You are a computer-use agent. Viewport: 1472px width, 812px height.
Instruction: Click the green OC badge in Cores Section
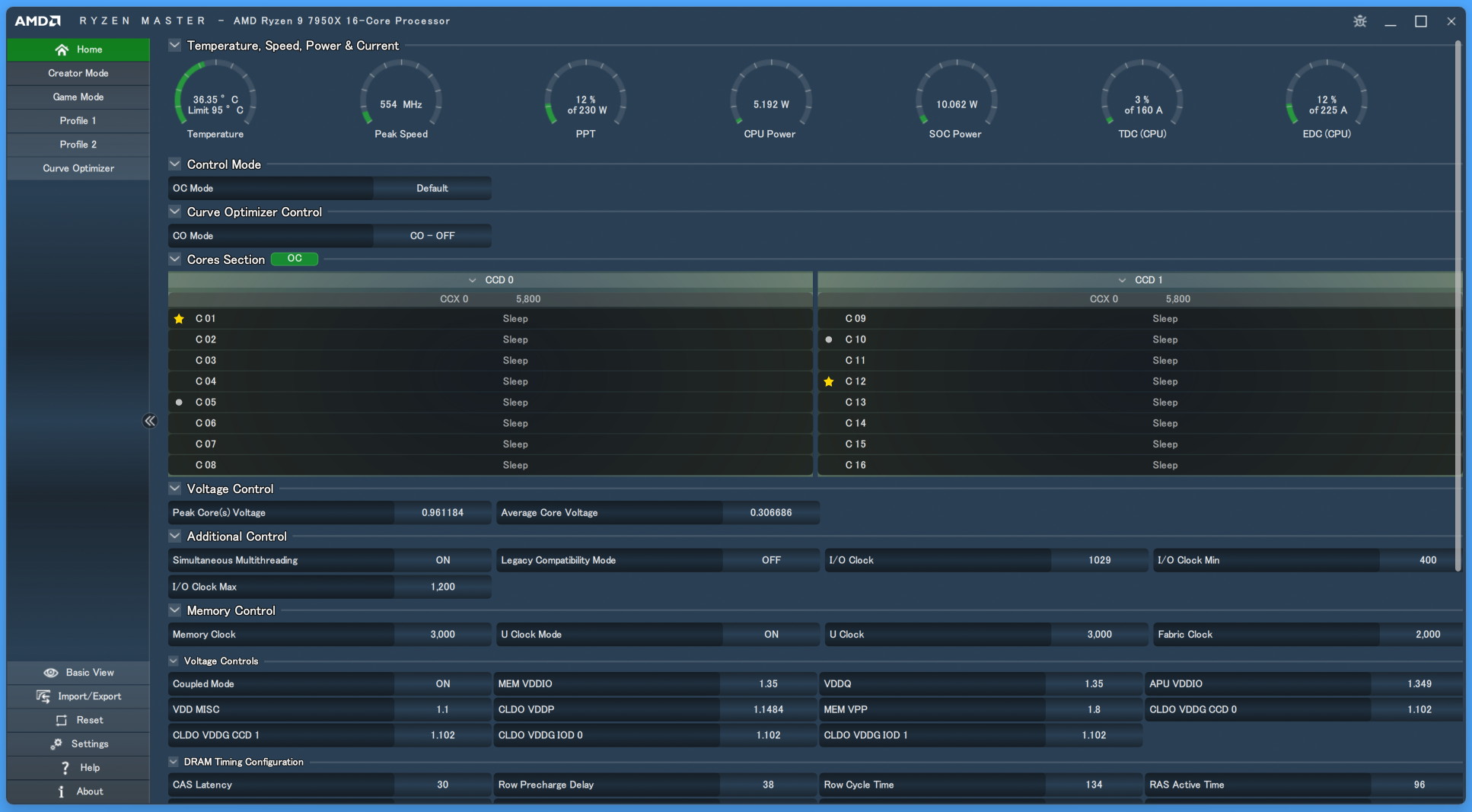point(295,259)
